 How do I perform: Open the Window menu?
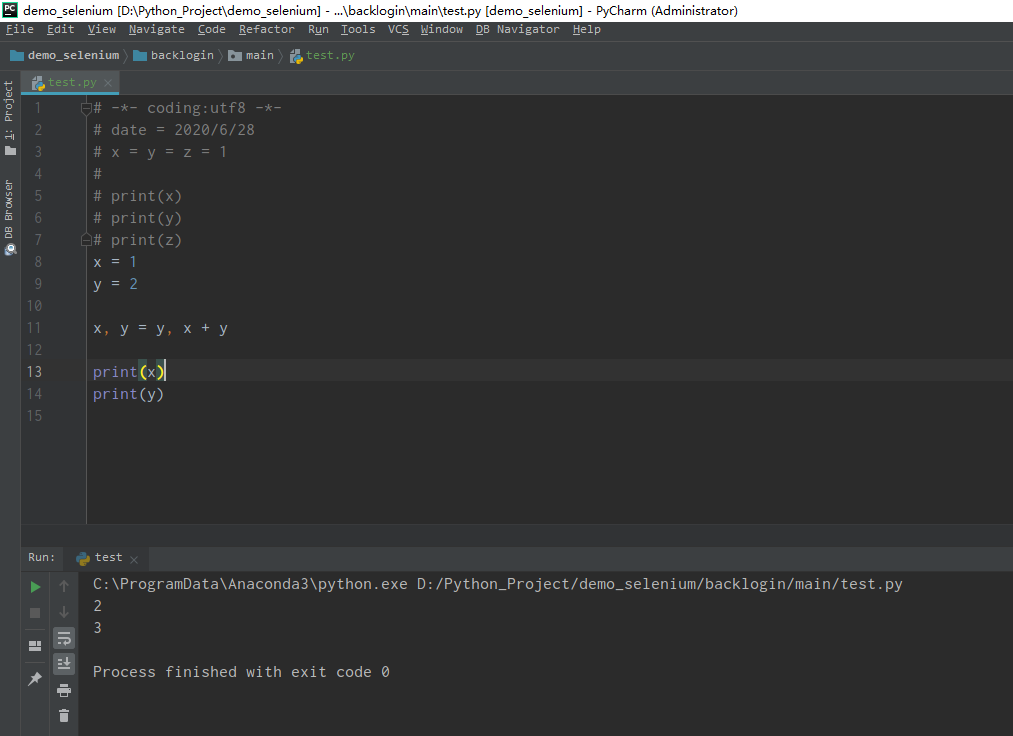442,29
